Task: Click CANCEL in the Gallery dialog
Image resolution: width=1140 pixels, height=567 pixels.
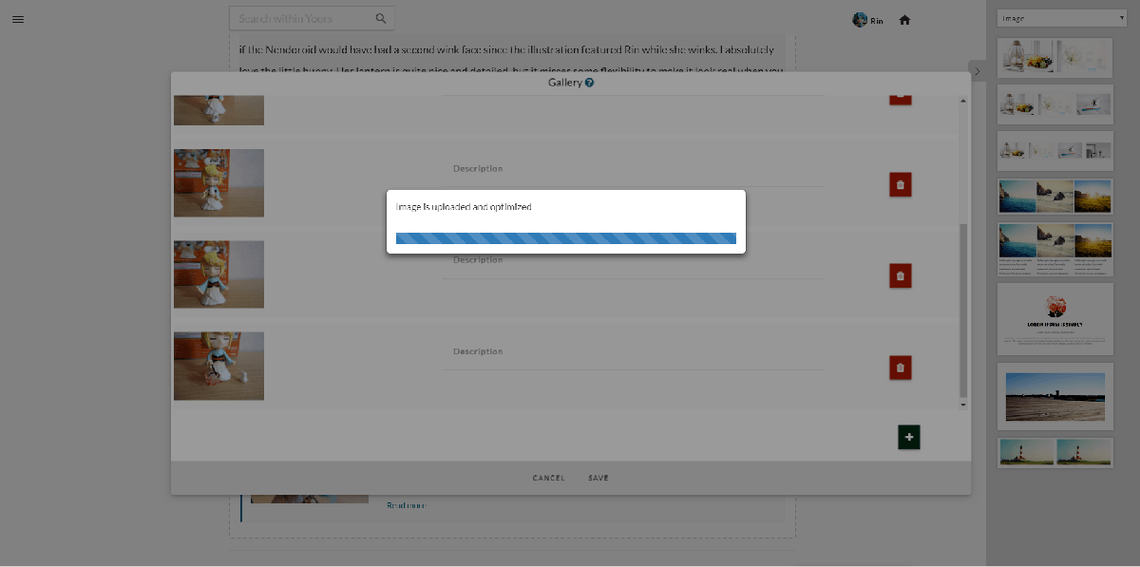Action: click(548, 478)
